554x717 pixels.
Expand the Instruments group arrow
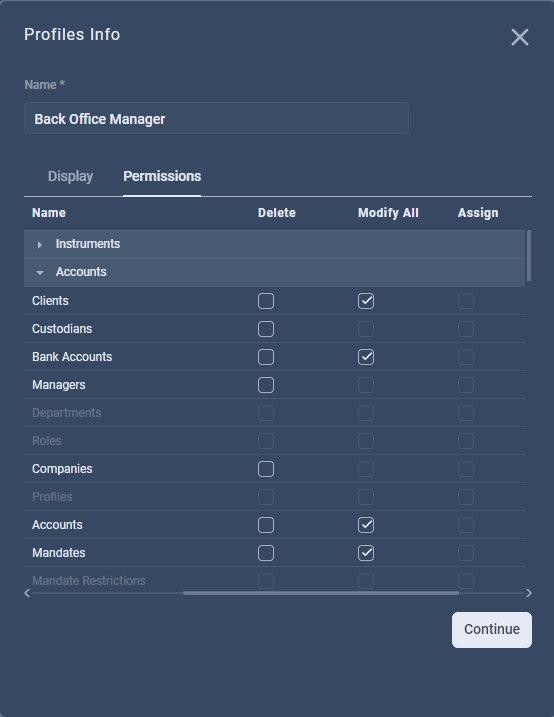tap(40, 245)
